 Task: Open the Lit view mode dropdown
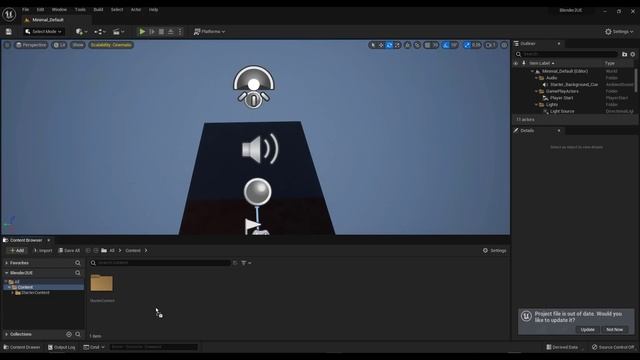pyautogui.click(x=60, y=45)
